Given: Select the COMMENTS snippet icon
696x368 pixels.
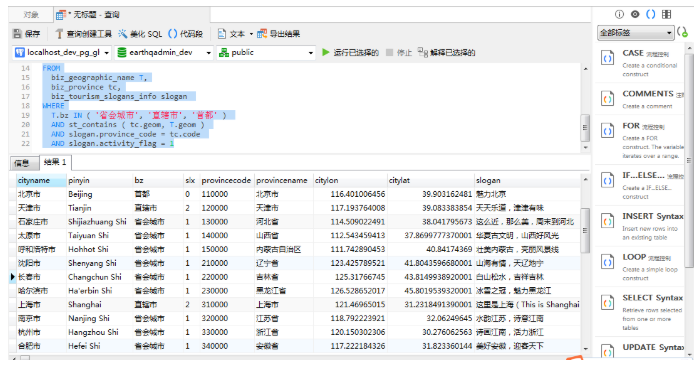Looking at the screenshot, I should (608, 98).
